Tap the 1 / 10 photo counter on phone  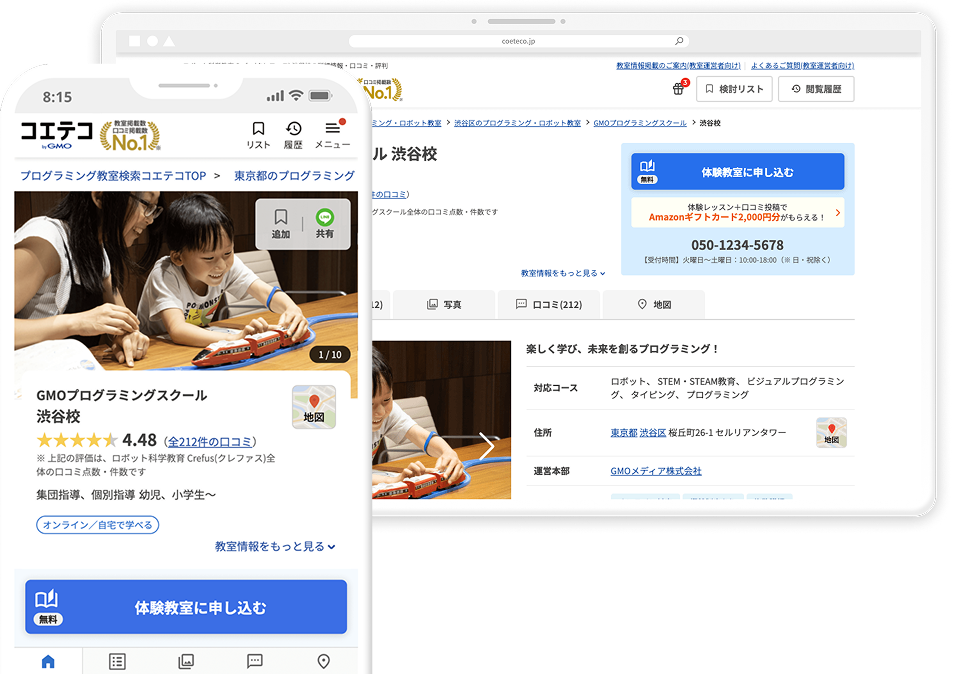(330, 354)
